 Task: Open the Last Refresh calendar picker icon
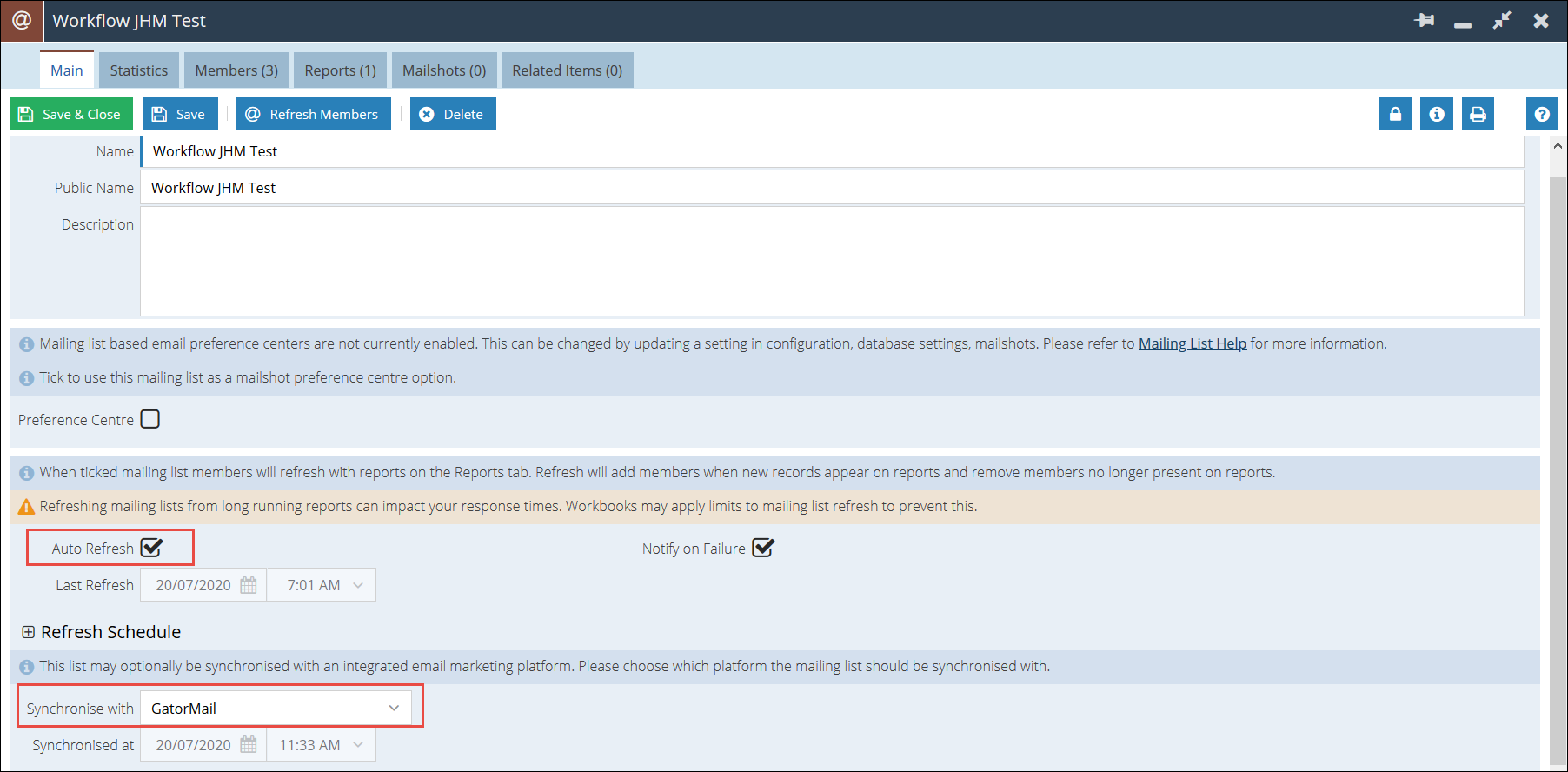(x=249, y=585)
